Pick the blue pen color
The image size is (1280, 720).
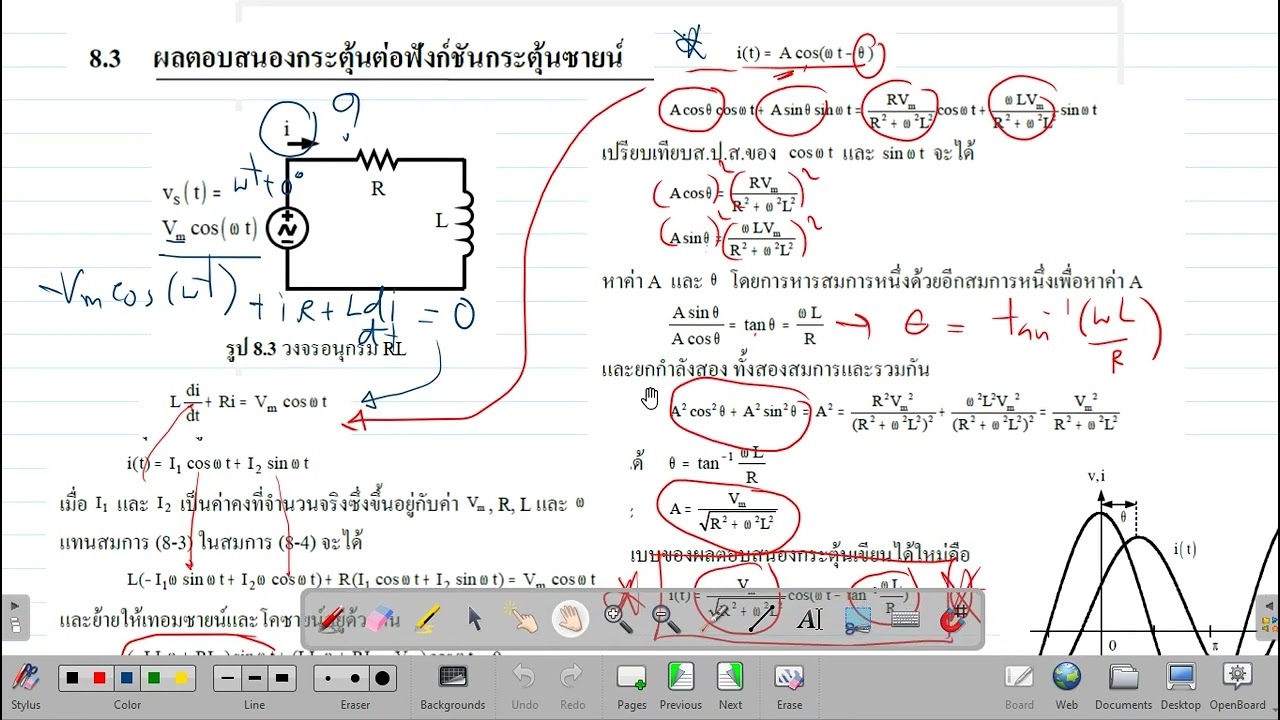coord(127,678)
